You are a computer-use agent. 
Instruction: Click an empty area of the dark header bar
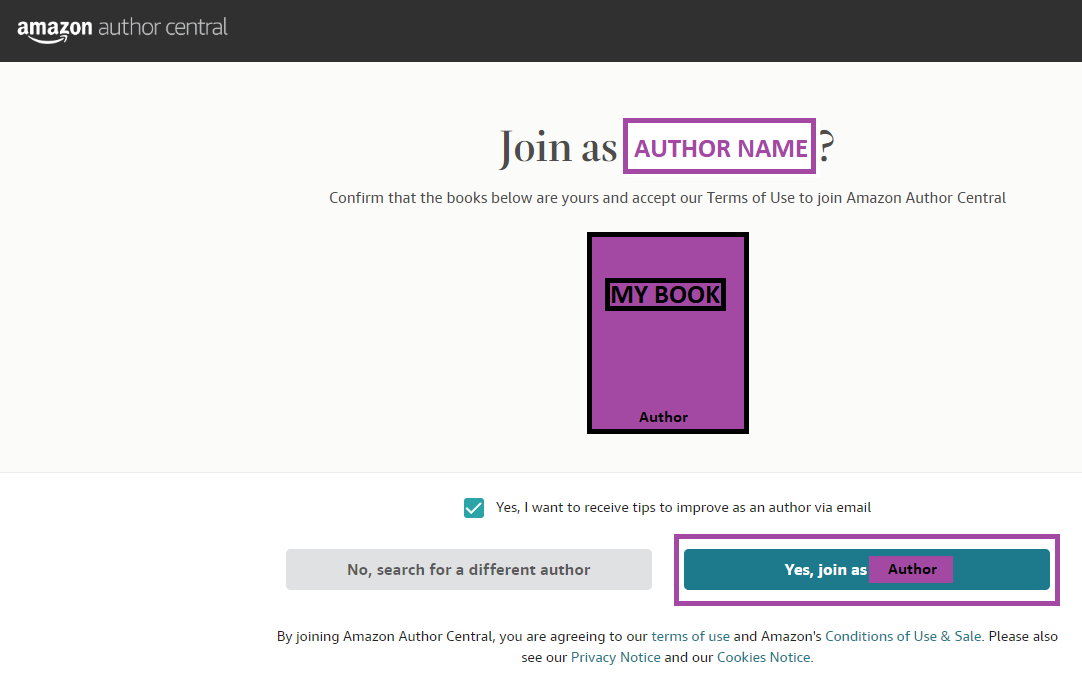(621, 30)
